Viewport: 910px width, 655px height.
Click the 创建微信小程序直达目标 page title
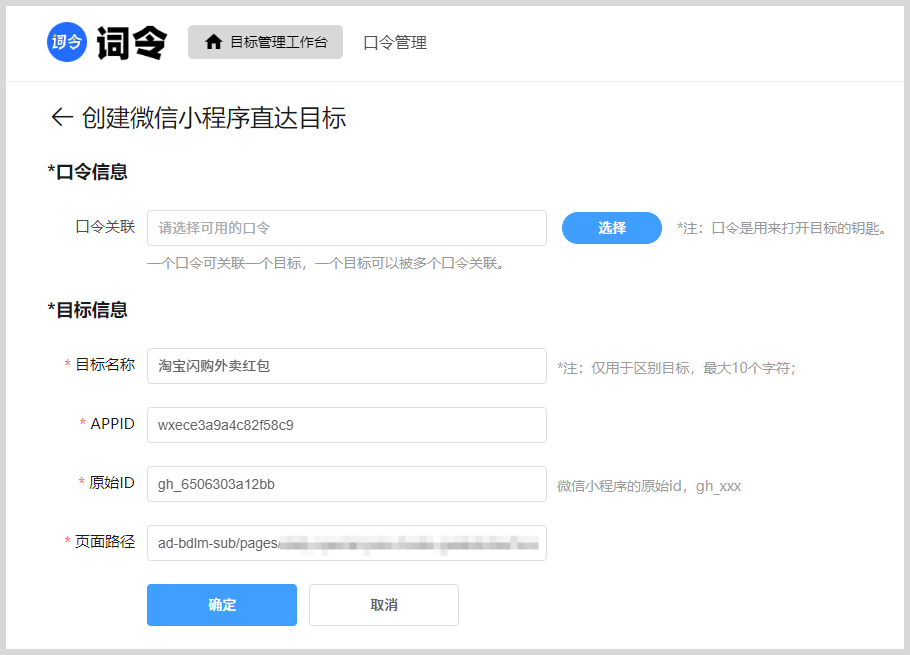tap(214, 118)
